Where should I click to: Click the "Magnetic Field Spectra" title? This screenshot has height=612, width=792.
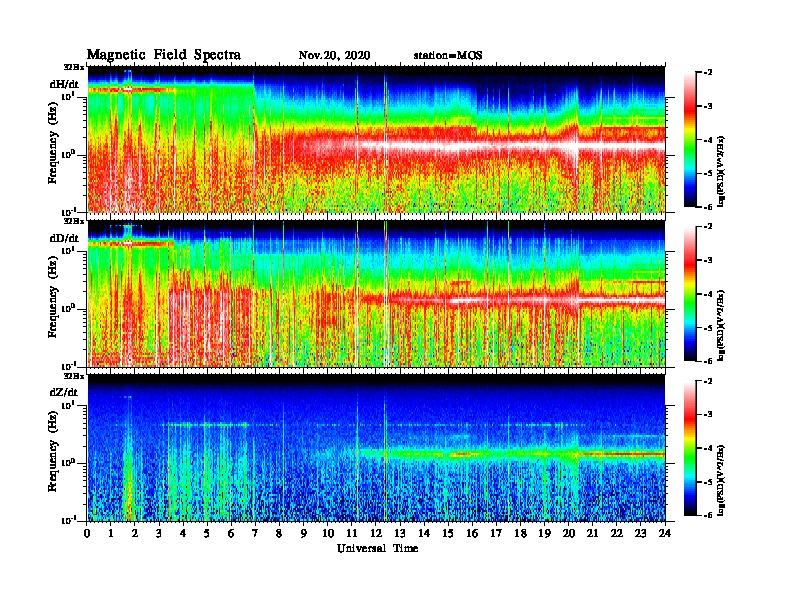(x=164, y=55)
